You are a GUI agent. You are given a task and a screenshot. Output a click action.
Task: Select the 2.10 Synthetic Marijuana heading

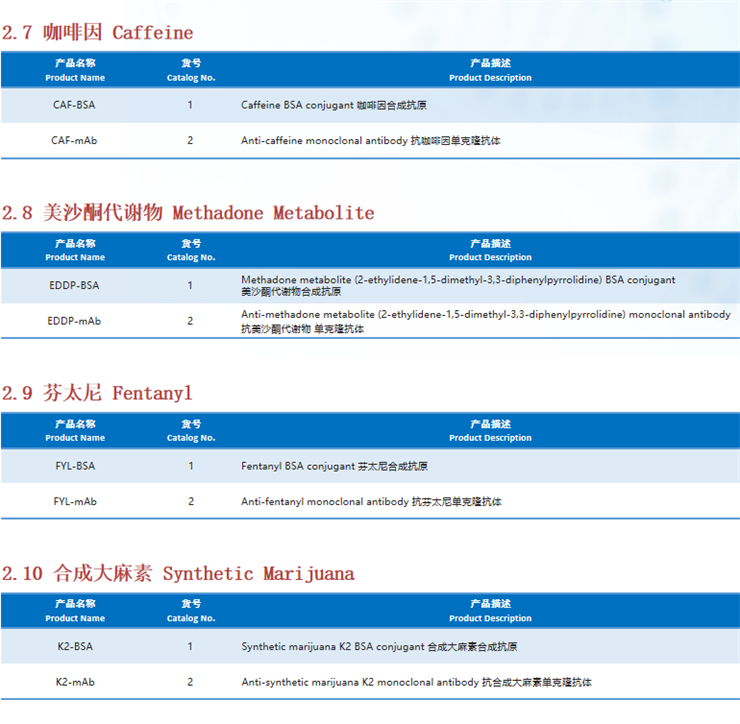(178, 574)
